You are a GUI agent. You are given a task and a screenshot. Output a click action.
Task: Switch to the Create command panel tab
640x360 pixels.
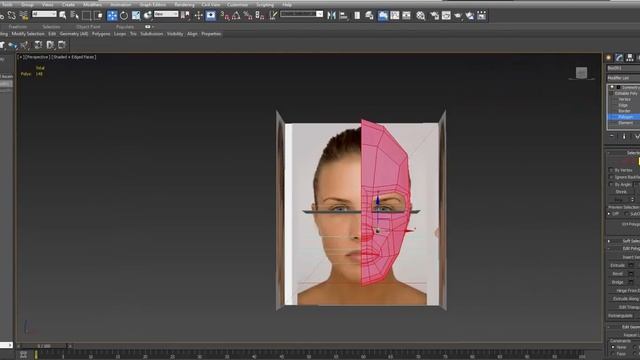[x=609, y=58]
